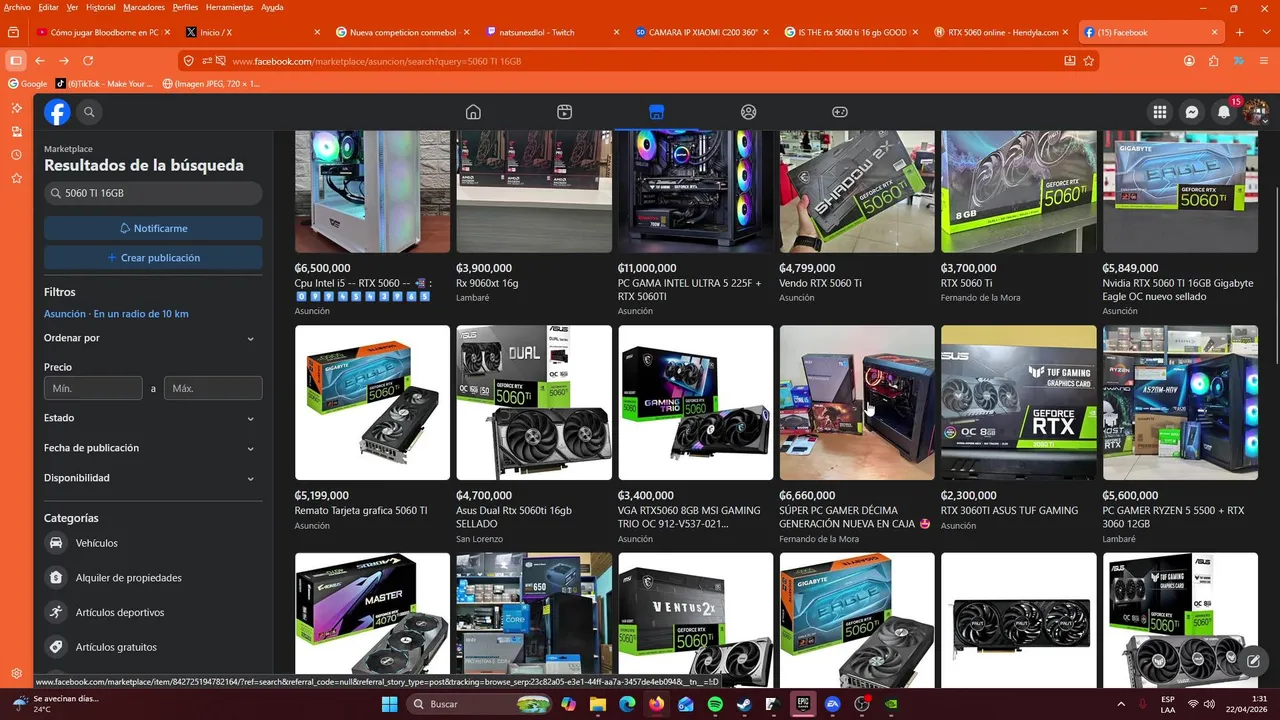
Task: Show hidden system tray icons
Action: coord(1120,704)
